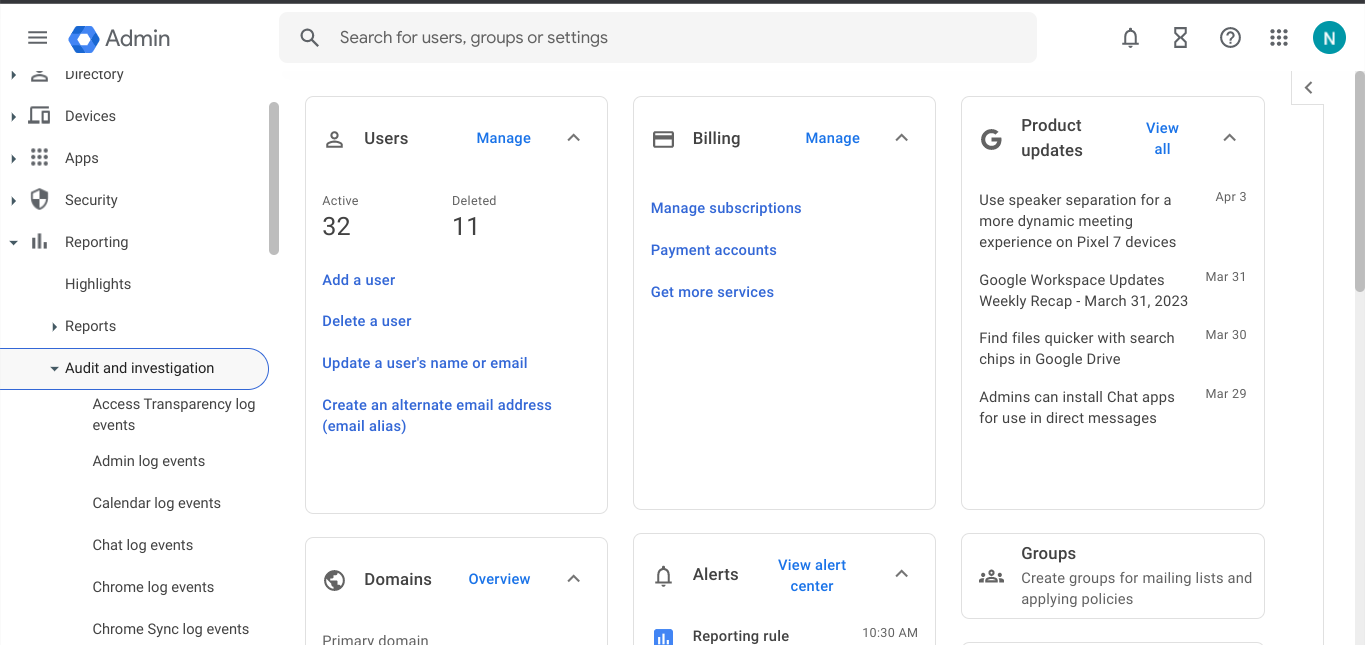This screenshot has width=1365, height=645.
Task: Expand the Reports sub-tree arrow
Action: coord(54,327)
